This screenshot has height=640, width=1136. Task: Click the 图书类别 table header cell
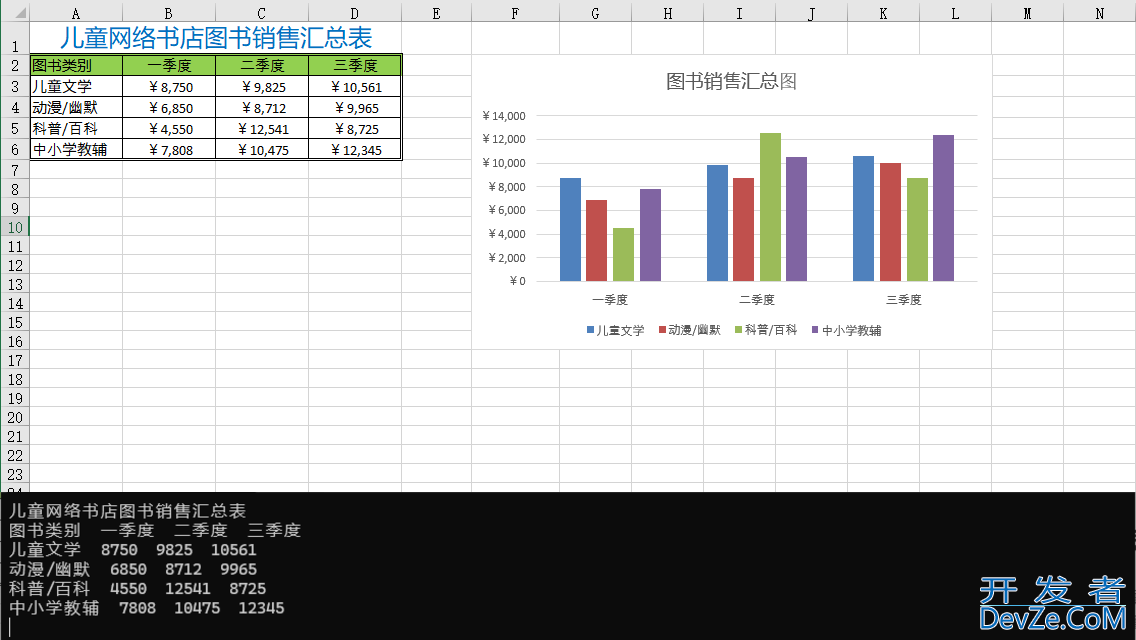coord(76,66)
